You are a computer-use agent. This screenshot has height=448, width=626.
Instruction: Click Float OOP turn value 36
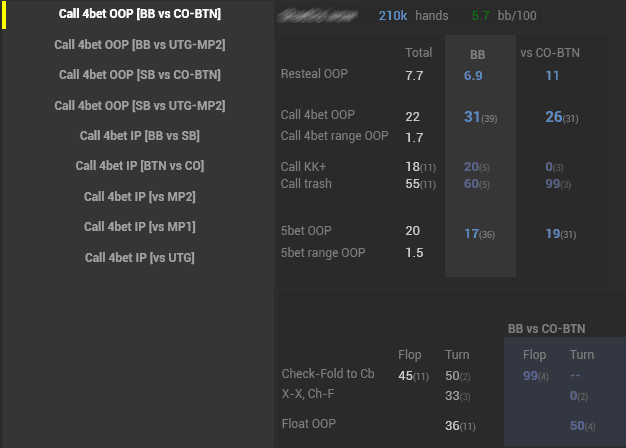coord(453,426)
